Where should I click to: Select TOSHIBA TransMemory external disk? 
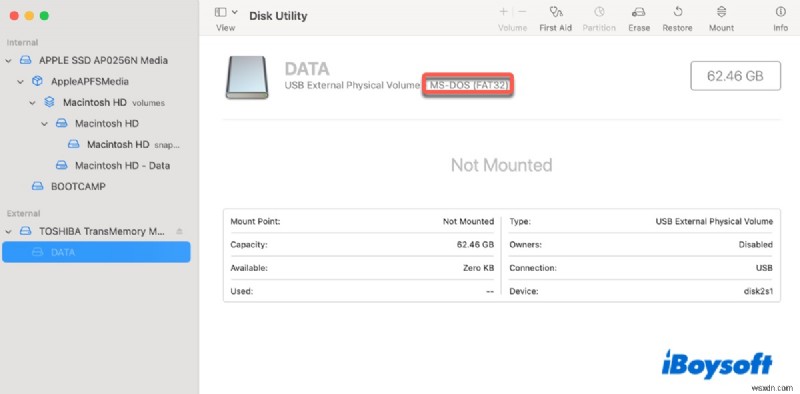(102, 231)
